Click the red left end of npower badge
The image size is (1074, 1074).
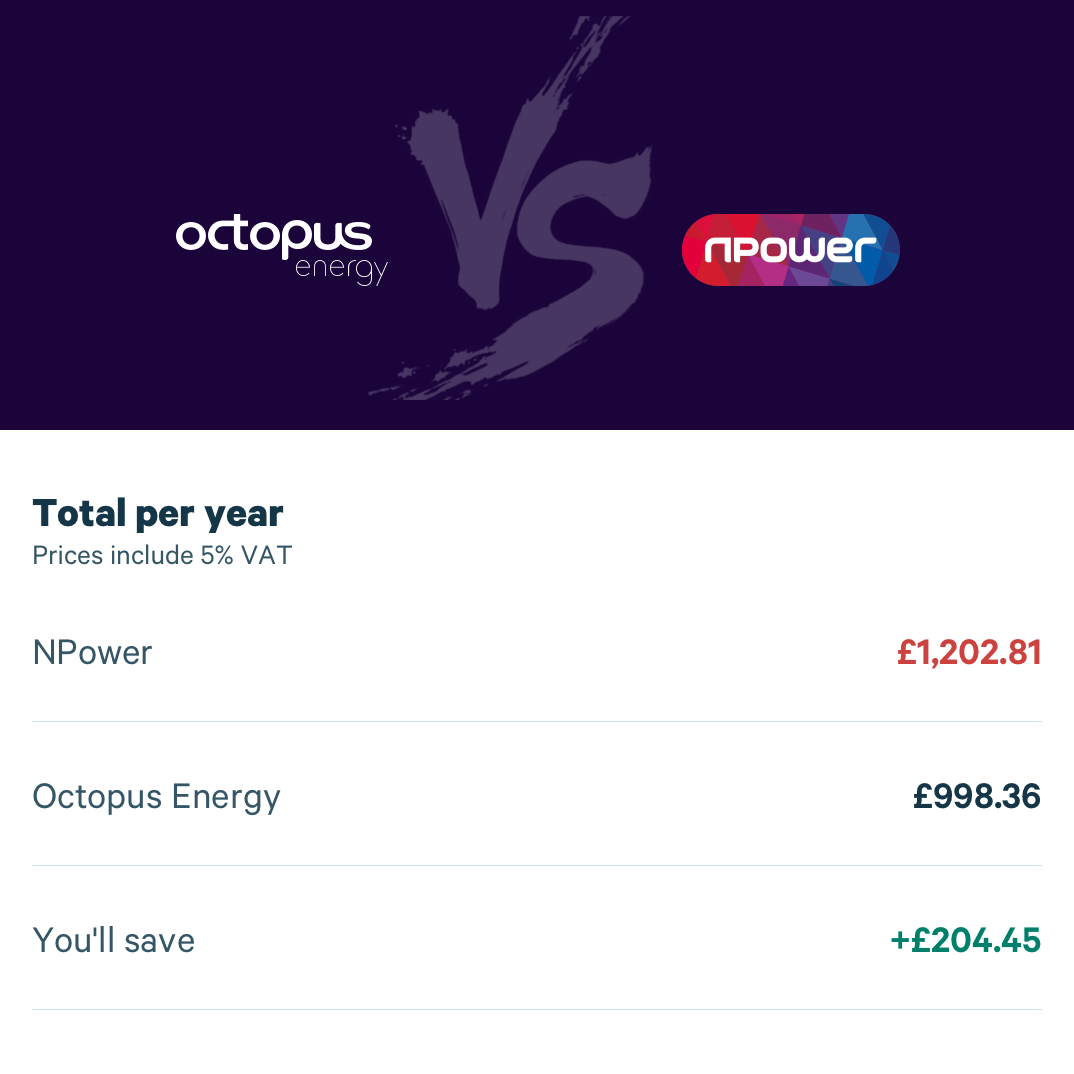pos(705,249)
